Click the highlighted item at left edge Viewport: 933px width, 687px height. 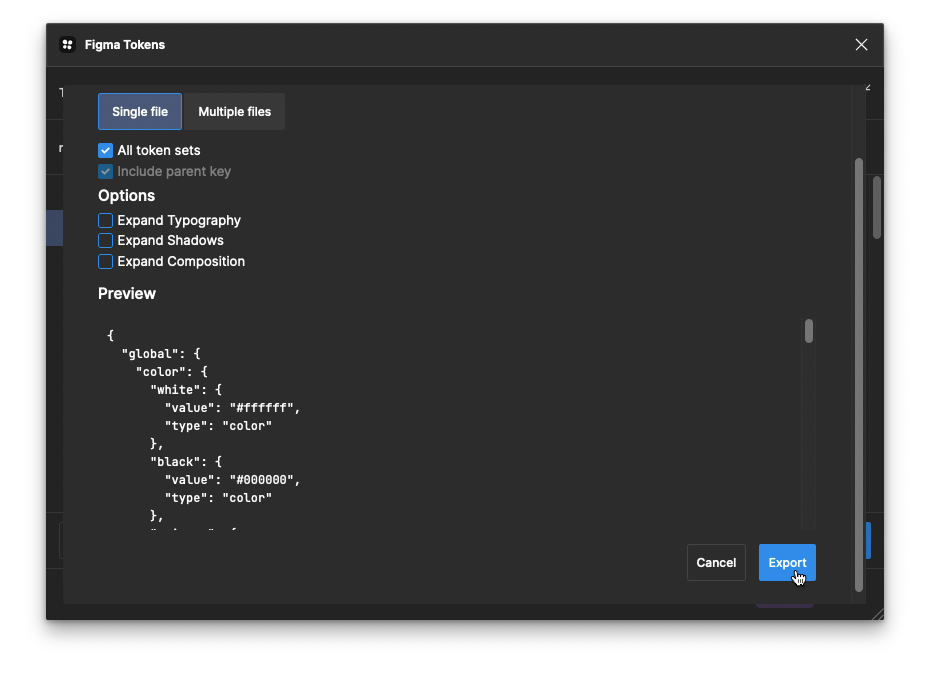pos(55,228)
